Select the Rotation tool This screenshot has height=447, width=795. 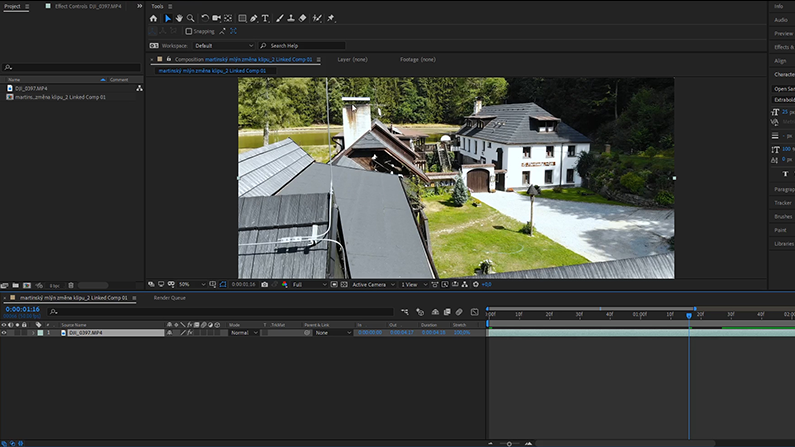(205, 18)
